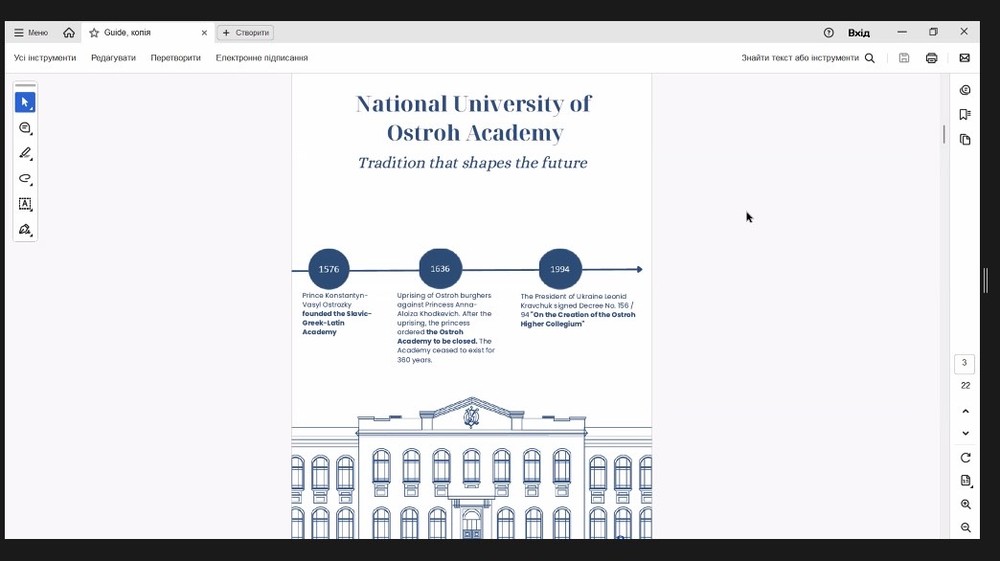Open the Bookmarks panel icon
The image size is (1000, 561).
pos(965,114)
